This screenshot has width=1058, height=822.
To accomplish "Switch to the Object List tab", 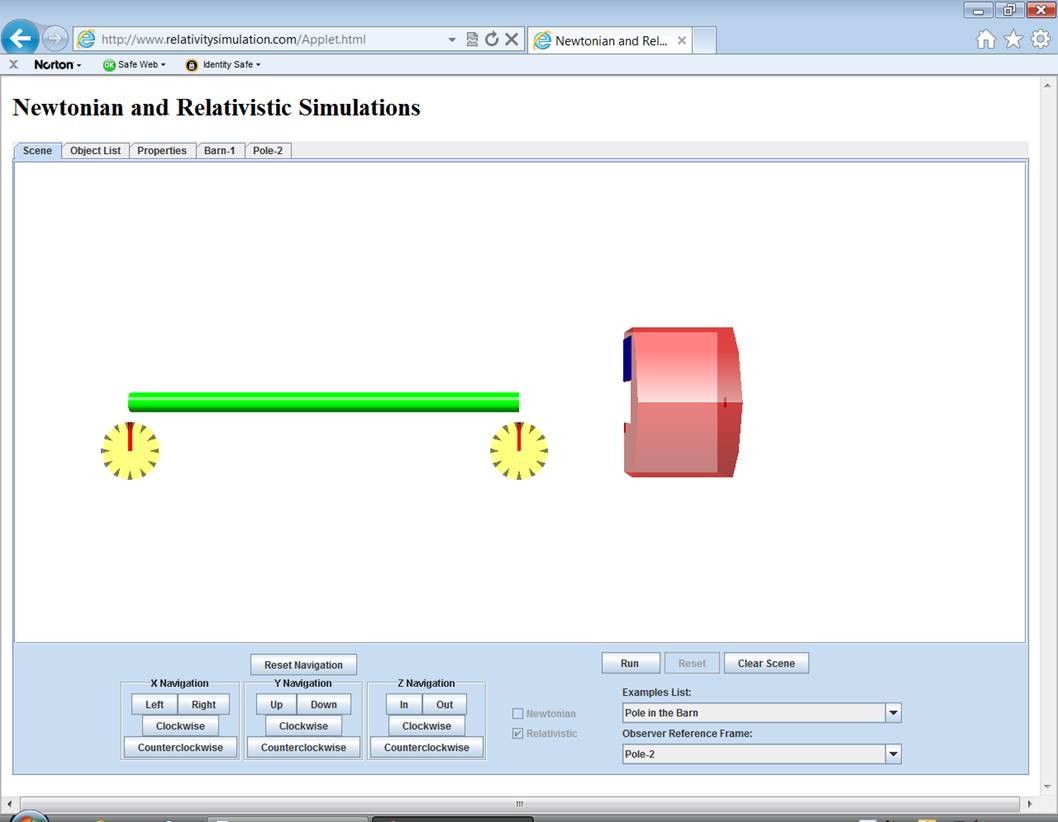I will pyautogui.click(x=95, y=151).
